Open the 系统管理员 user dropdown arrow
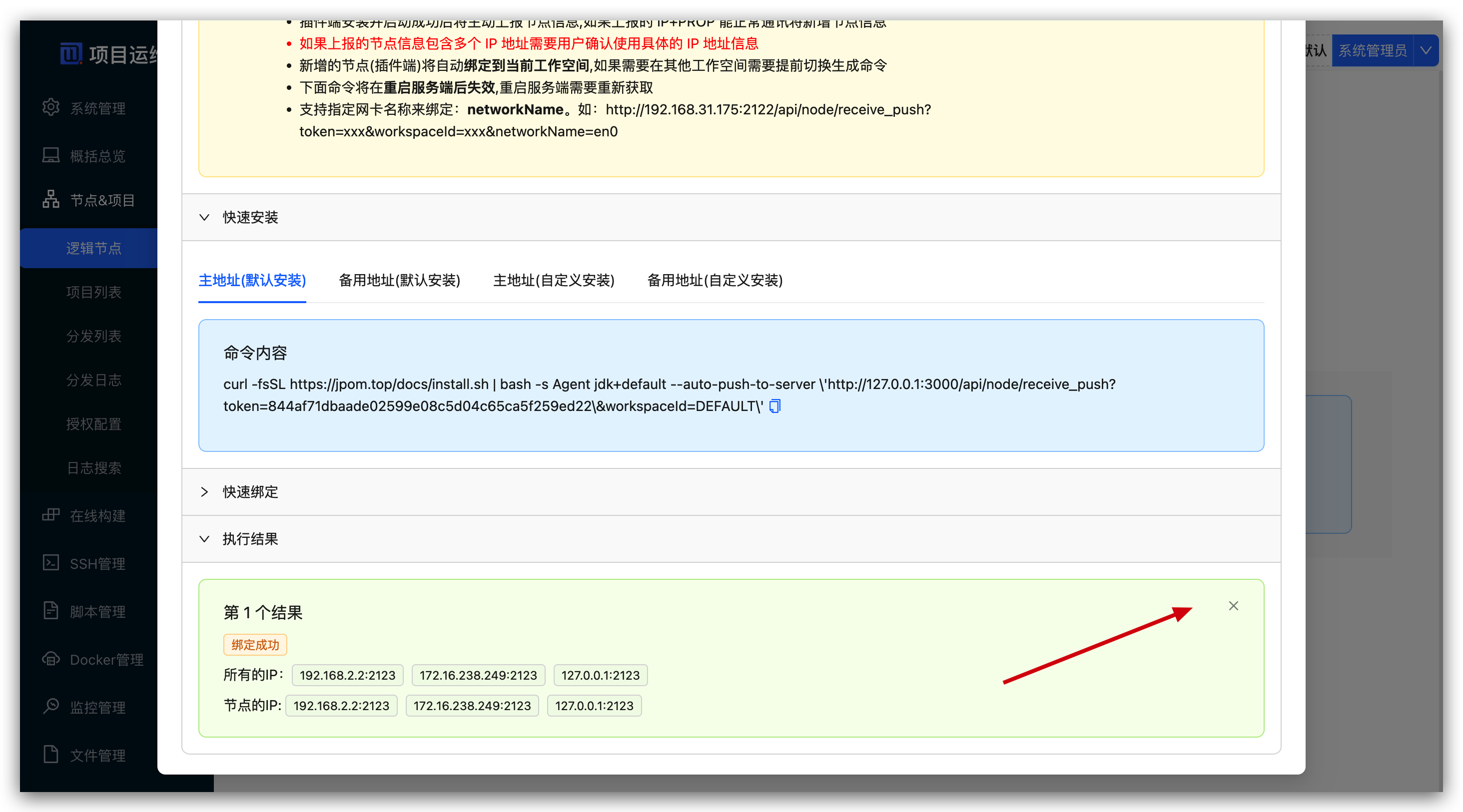Image resolution: width=1463 pixels, height=812 pixels. (1426, 50)
